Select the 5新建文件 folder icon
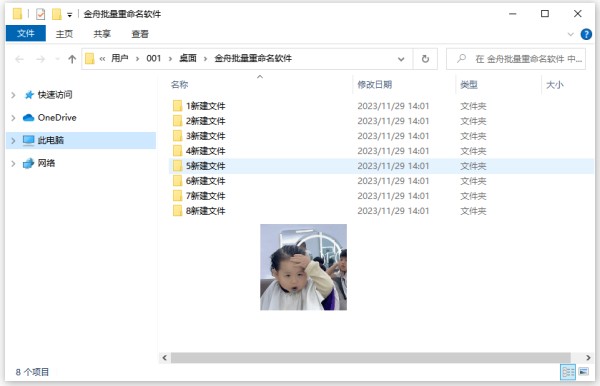The width and height of the screenshot is (600, 386). pyautogui.click(x=177, y=166)
